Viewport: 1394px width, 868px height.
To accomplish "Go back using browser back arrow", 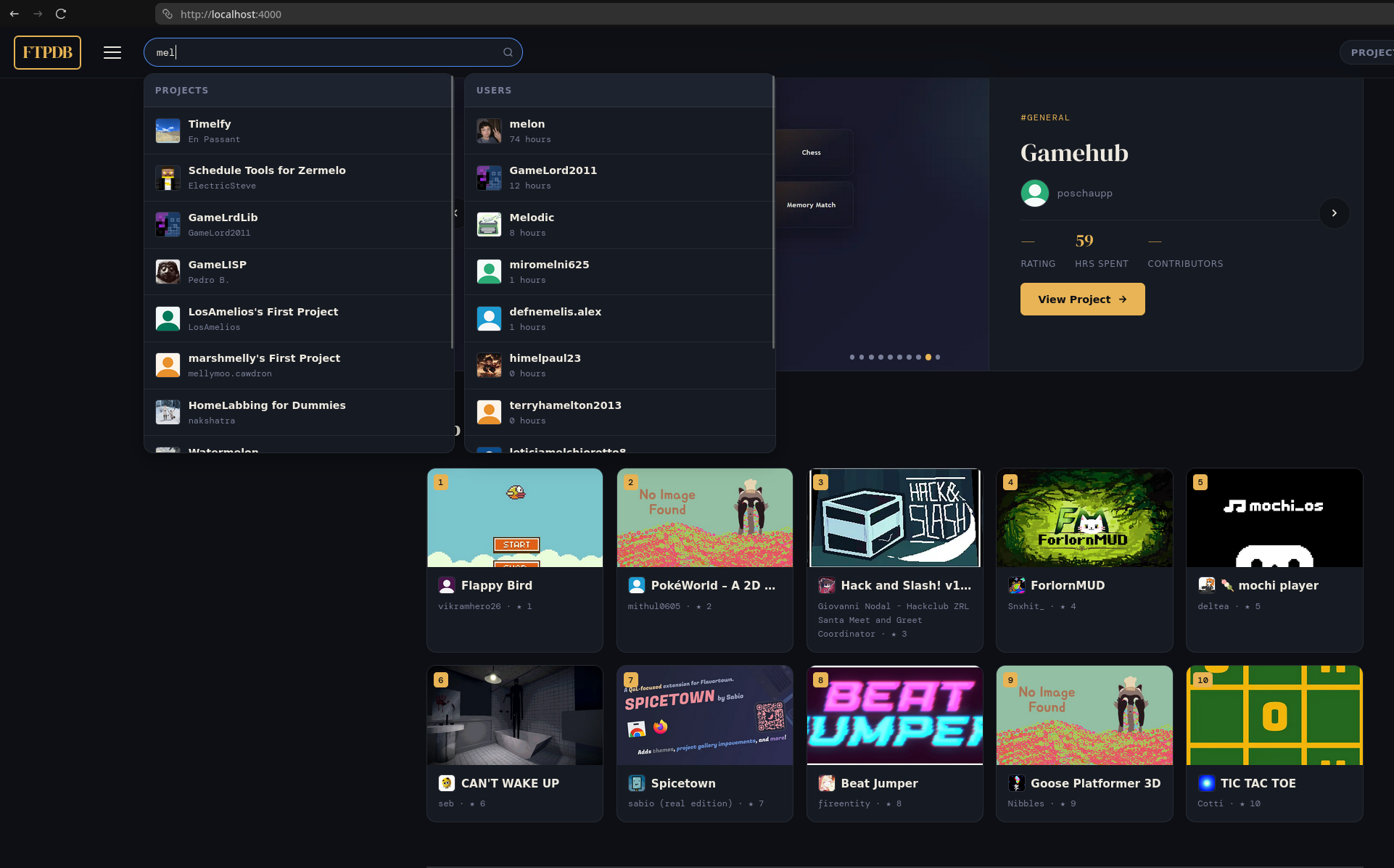I will (x=15, y=14).
